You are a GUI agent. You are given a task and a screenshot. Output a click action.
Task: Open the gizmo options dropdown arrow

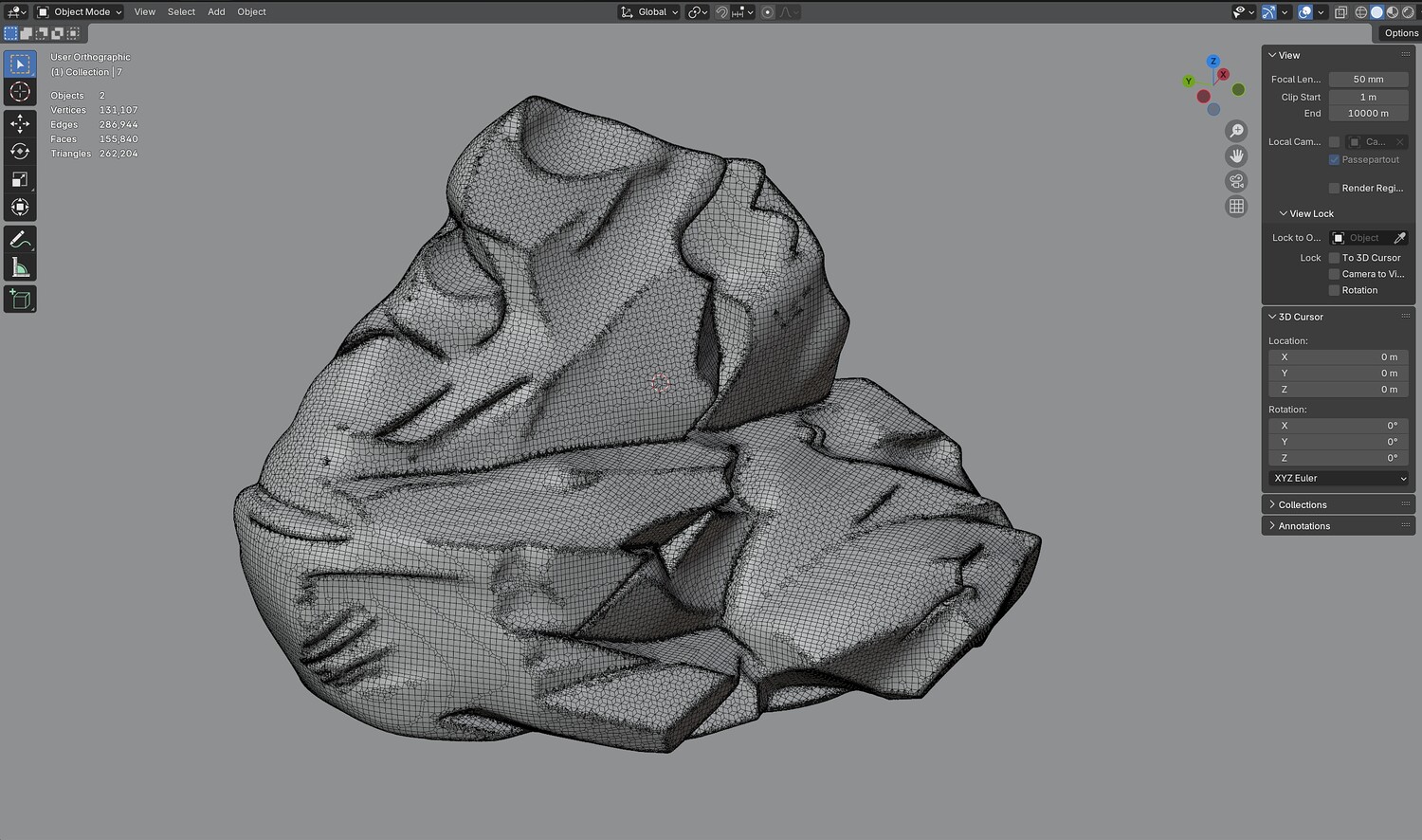pos(1285,12)
